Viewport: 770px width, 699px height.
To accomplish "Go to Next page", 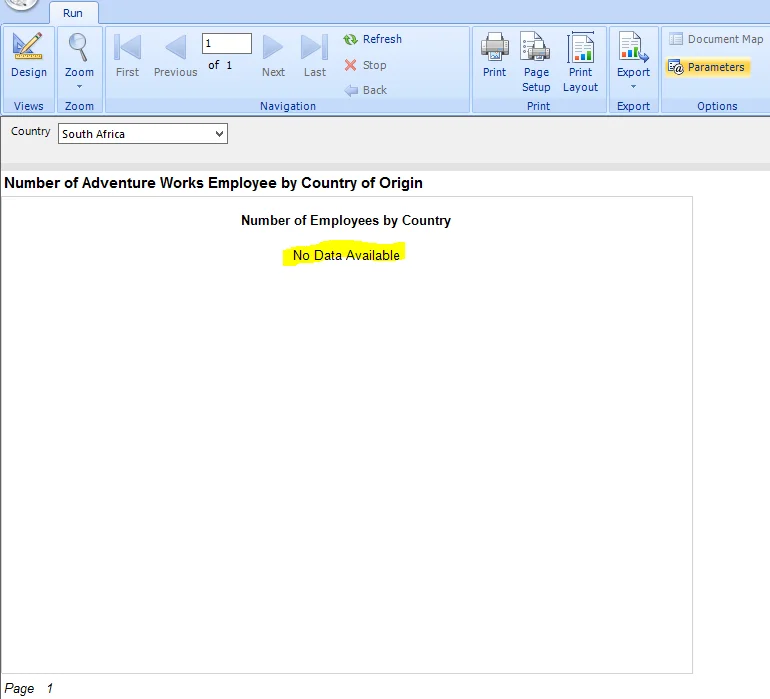I will pos(273,55).
